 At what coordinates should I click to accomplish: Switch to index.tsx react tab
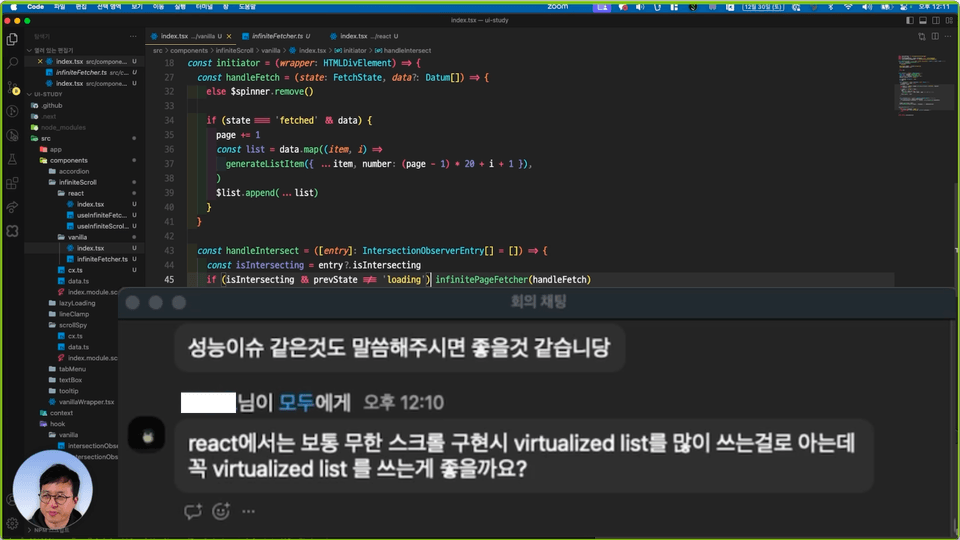pyautogui.click(x=364, y=36)
